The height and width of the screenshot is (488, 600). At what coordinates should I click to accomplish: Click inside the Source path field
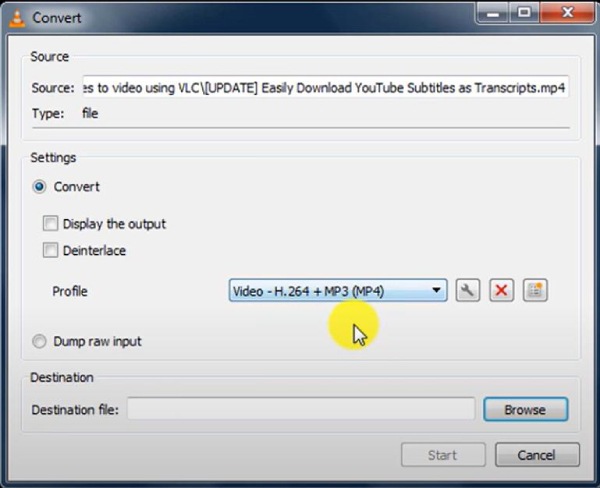click(325, 87)
